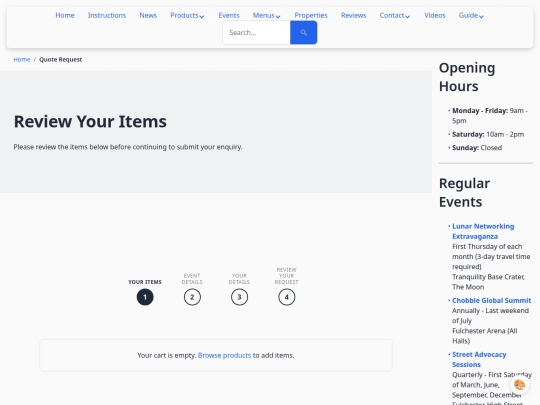Click the blue search magnifier button
This screenshot has height=405, width=540.
coord(303,32)
